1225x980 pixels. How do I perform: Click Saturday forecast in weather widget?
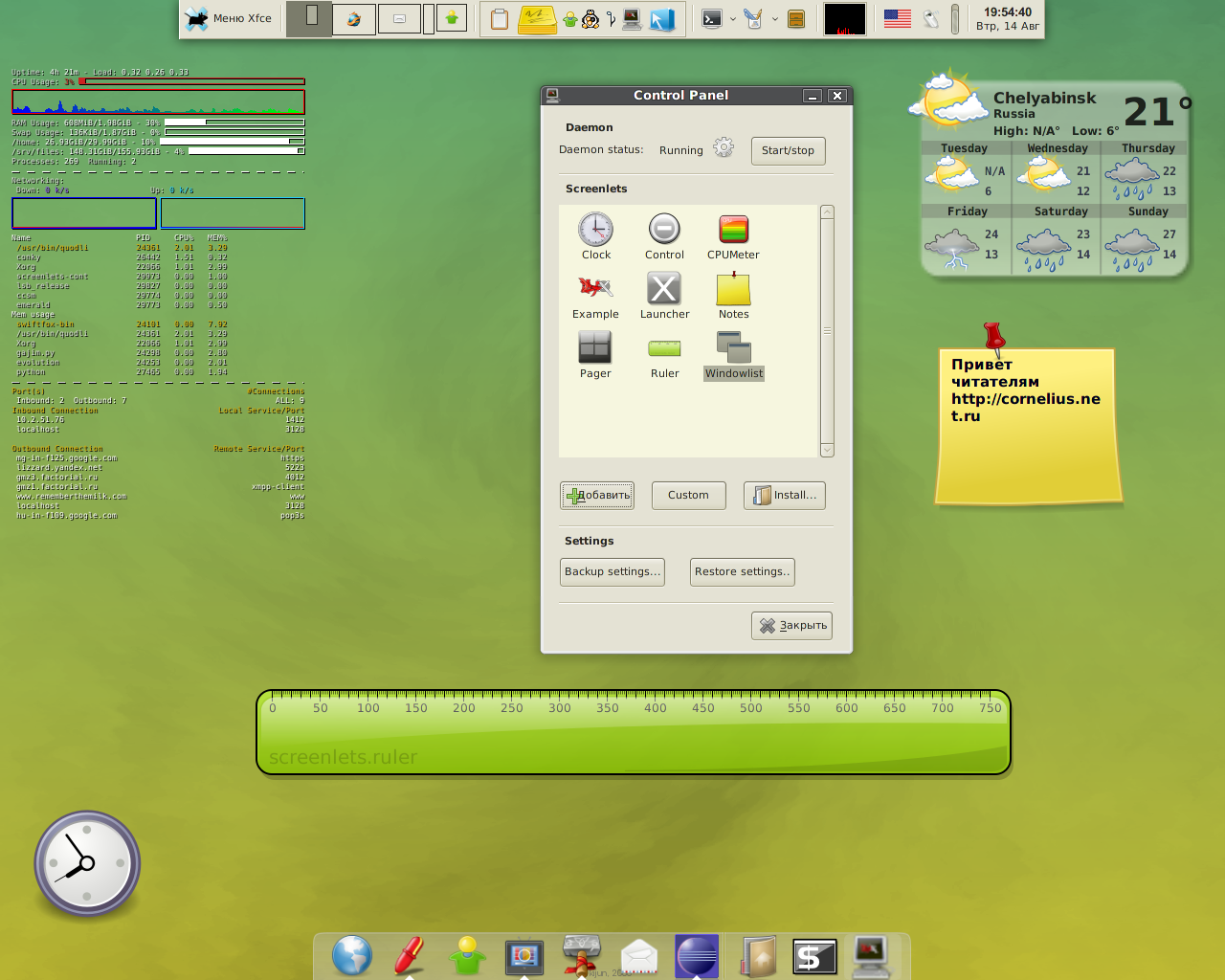click(1057, 239)
